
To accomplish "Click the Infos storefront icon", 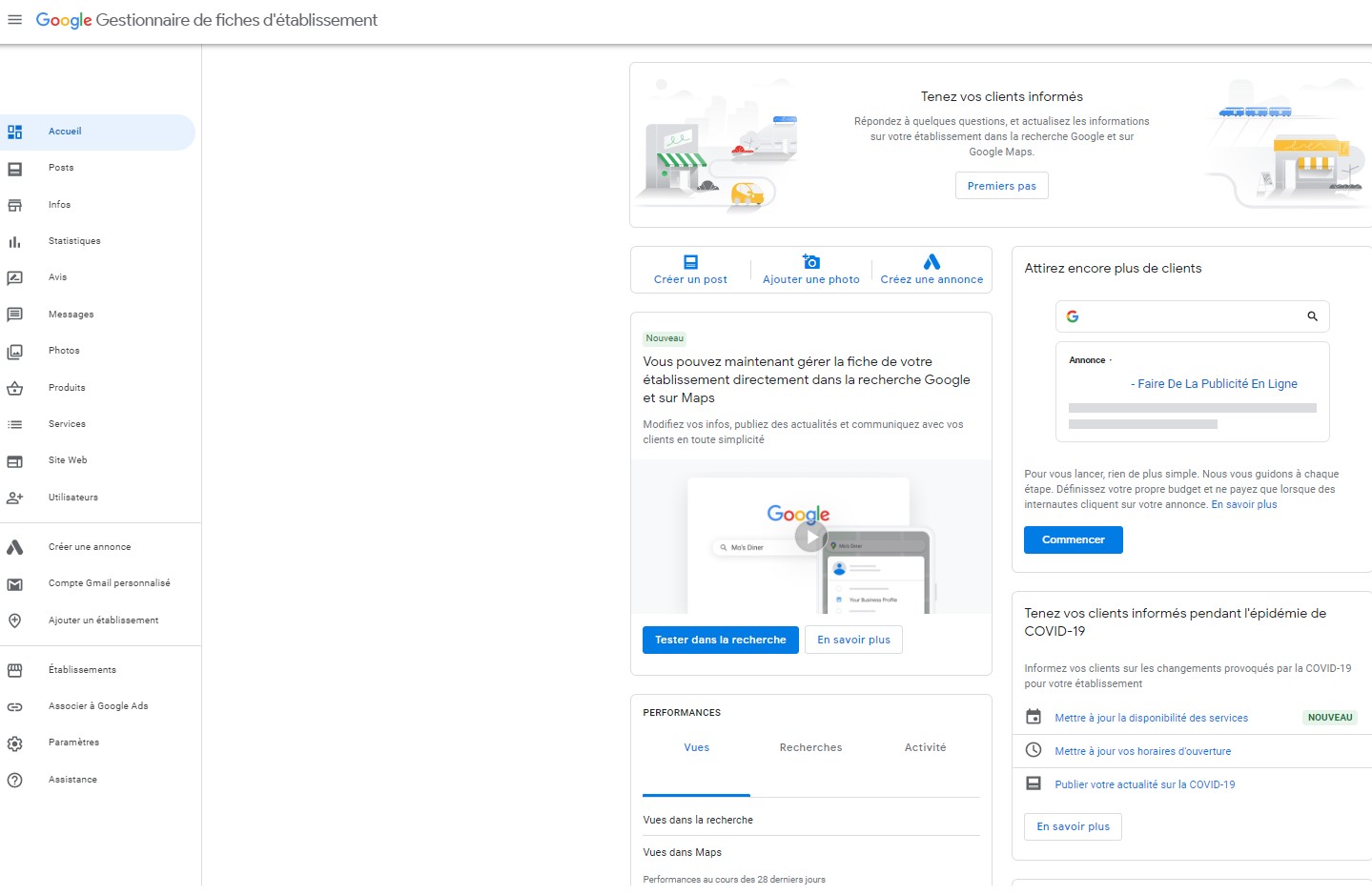I will pos(14,205).
